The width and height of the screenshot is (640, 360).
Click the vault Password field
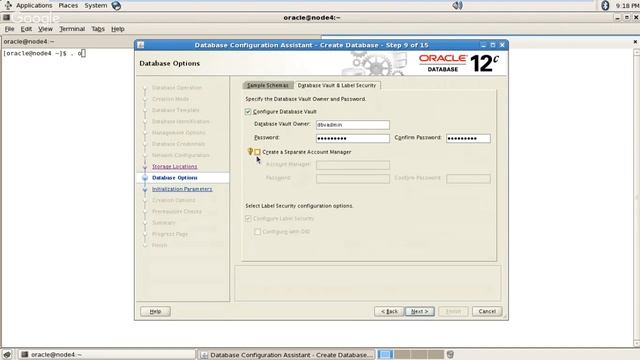[x=353, y=138]
